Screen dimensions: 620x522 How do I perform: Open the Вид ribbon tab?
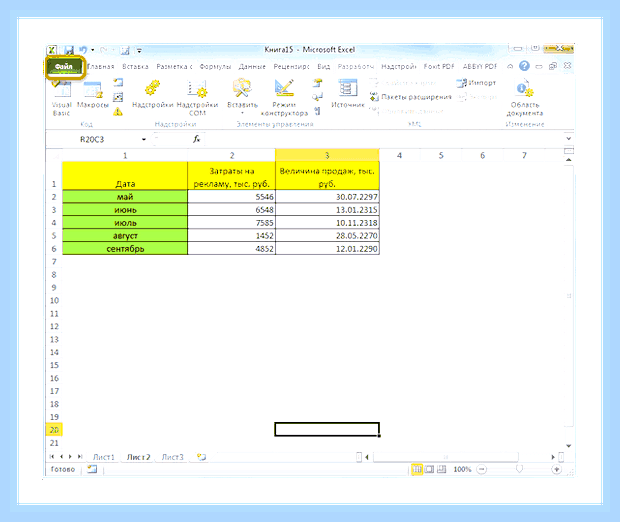(x=323, y=66)
